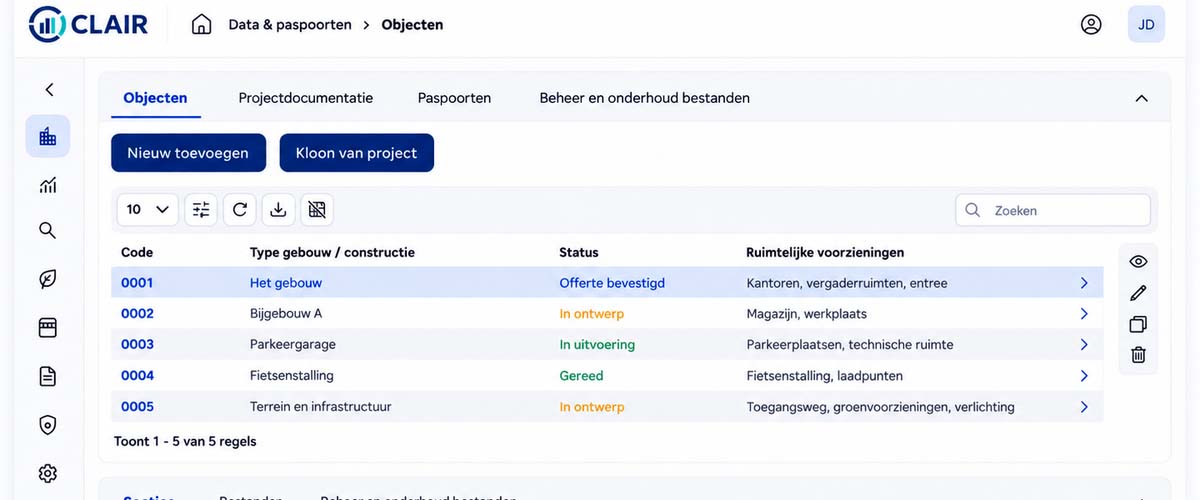Image resolution: width=1200 pixels, height=500 pixels.
Task: Collapse the Objecten panel with chevron
Action: click(x=1142, y=99)
